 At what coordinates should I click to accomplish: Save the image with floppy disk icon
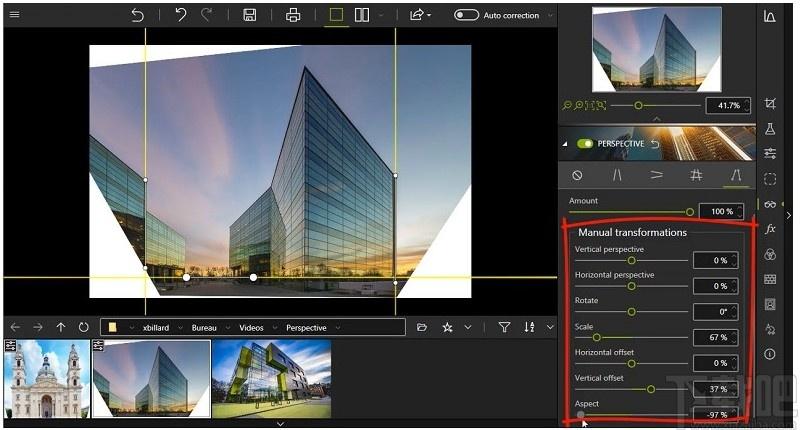(x=249, y=15)
